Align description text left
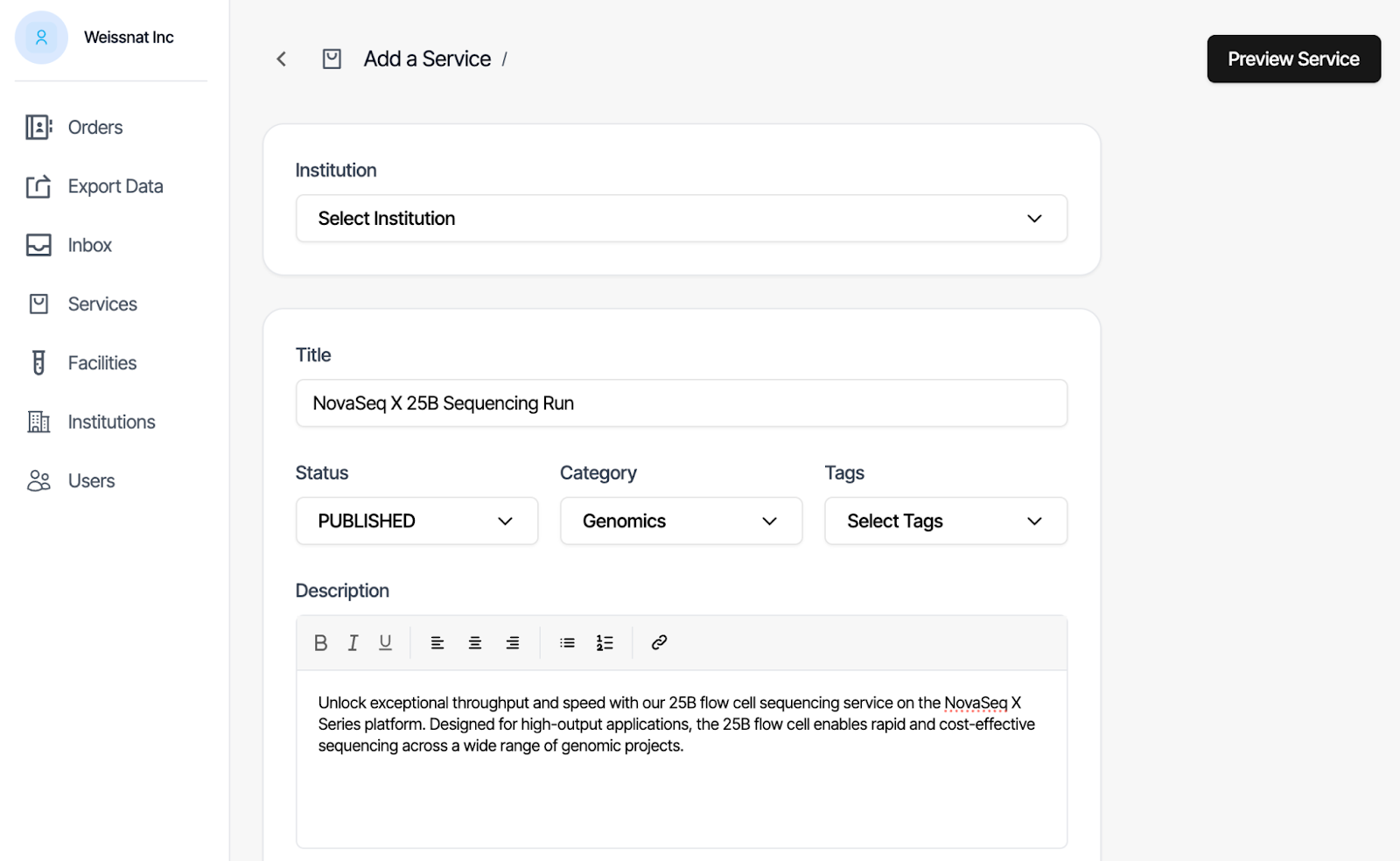1400x861 pixels. (x=437, y=643)
